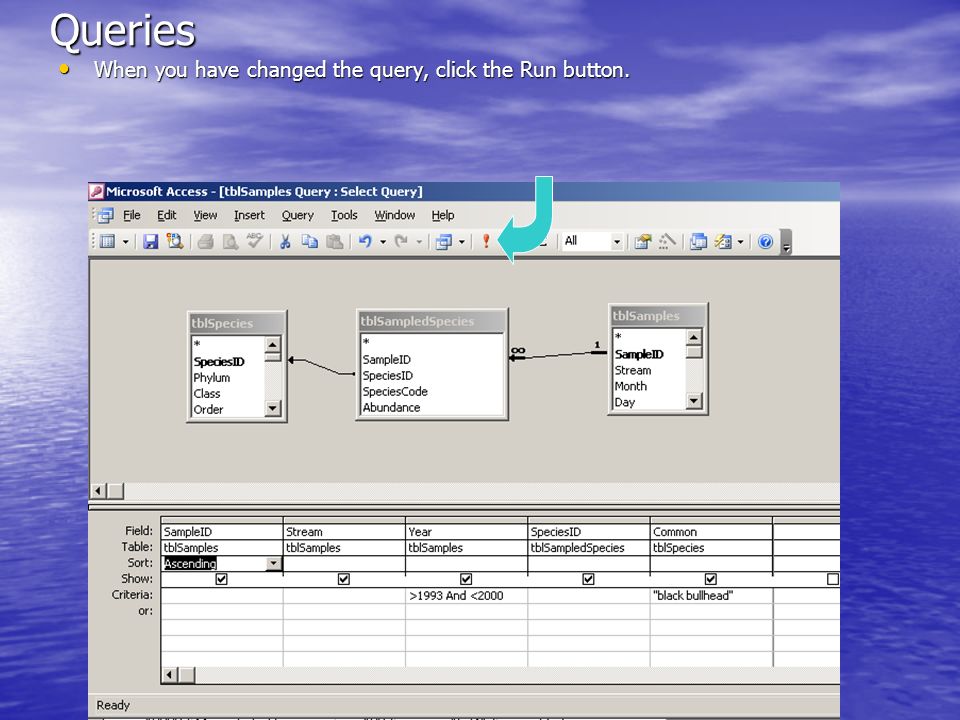Open the Tools menu
The image size is (960, 720).
(x=344, y=215)
